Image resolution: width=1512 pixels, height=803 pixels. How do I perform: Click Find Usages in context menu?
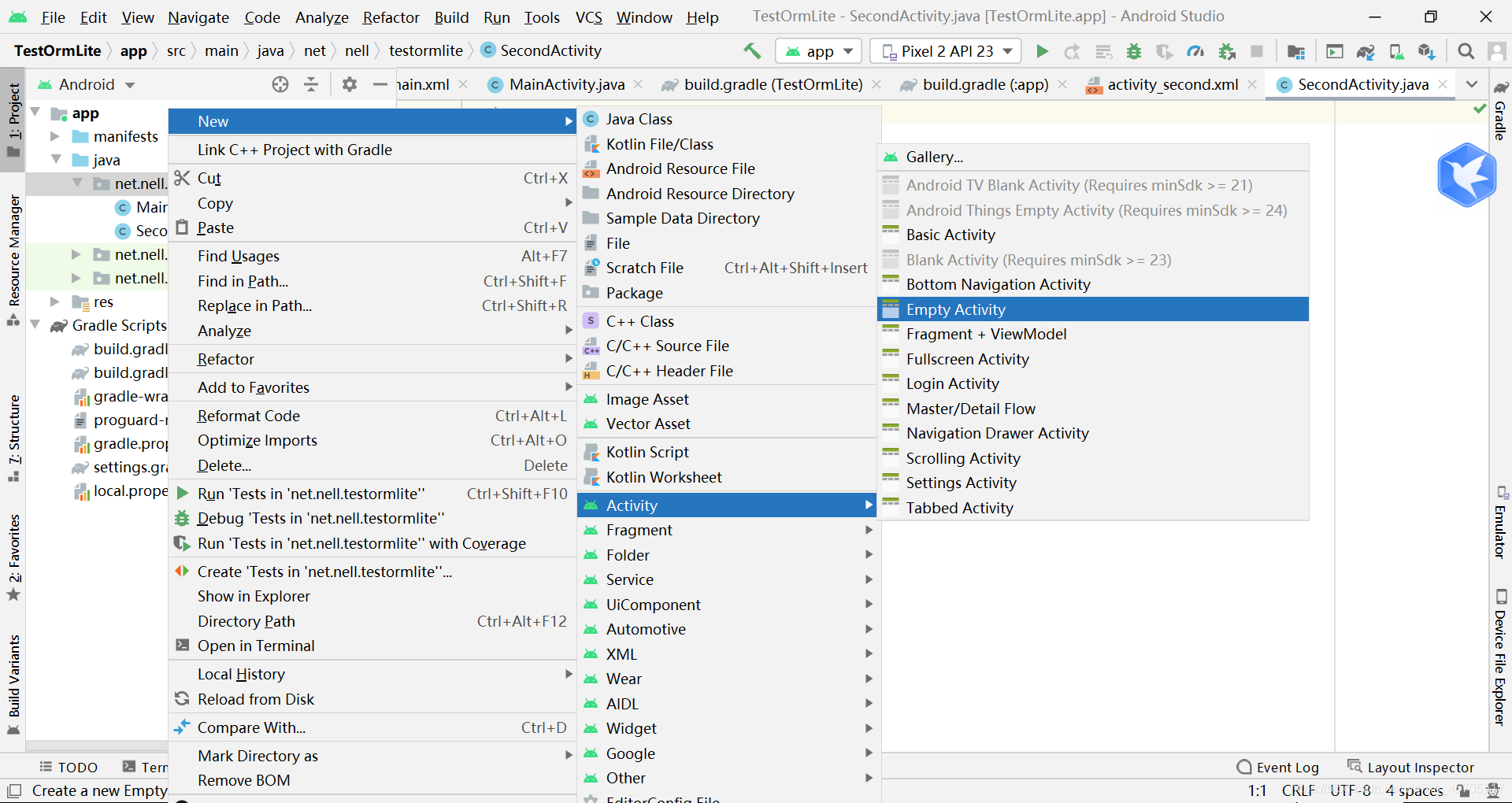point(372,256)
